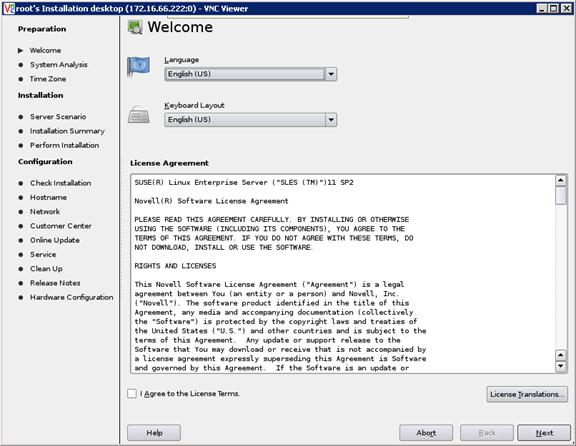Open License Translations dialog
Image resolution: width=576 pixels, height=446 pixels.
coord(527,394)
